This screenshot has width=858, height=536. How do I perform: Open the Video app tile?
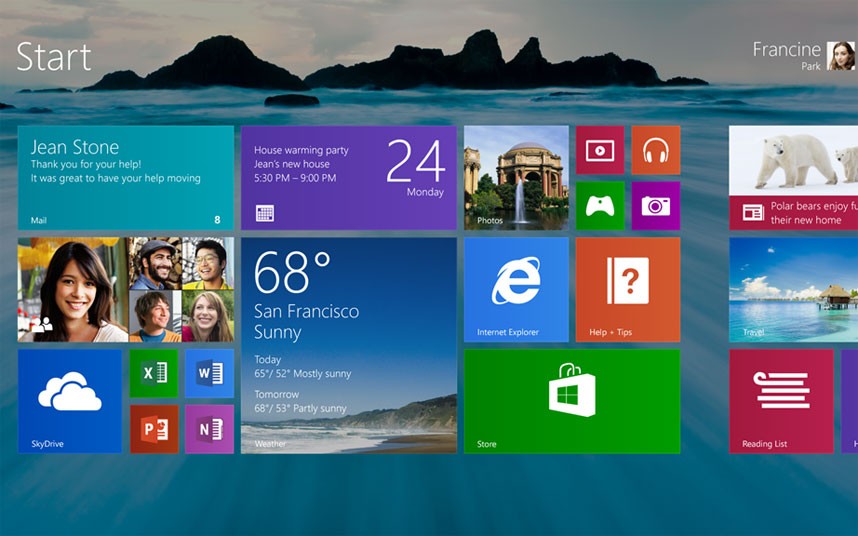tap(599, 150)
